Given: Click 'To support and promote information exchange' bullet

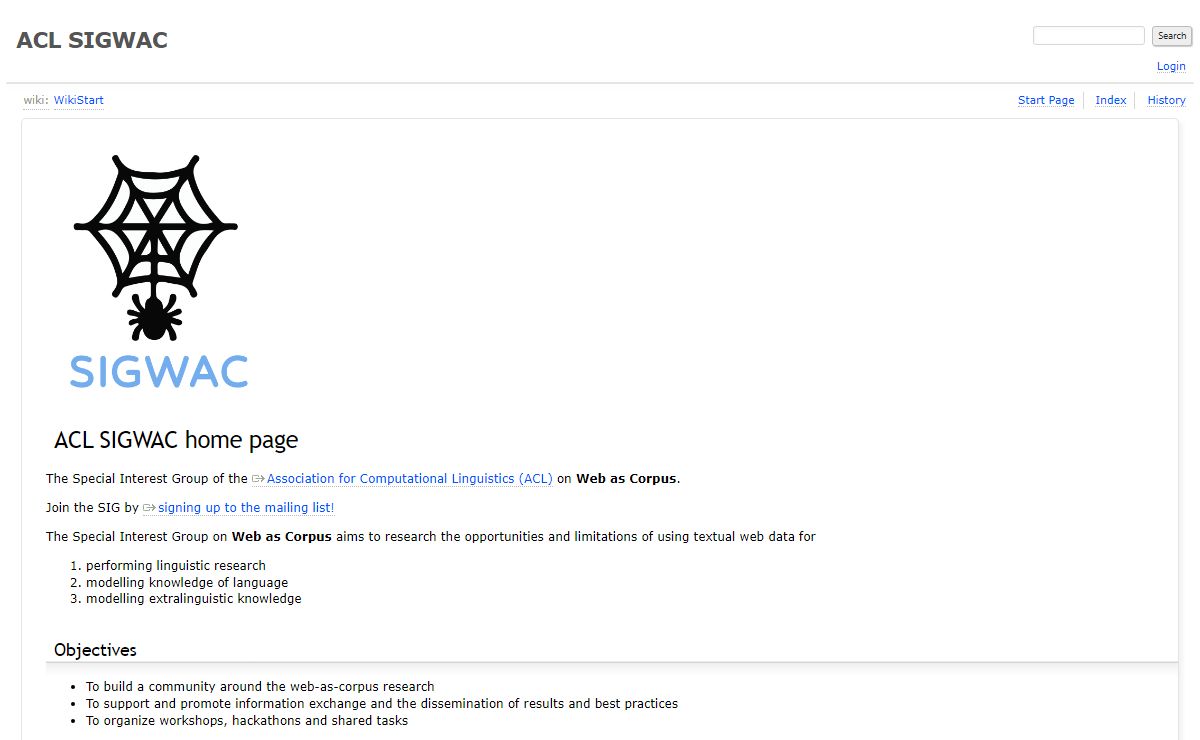Looking at the screenshot, I should 382,704.
